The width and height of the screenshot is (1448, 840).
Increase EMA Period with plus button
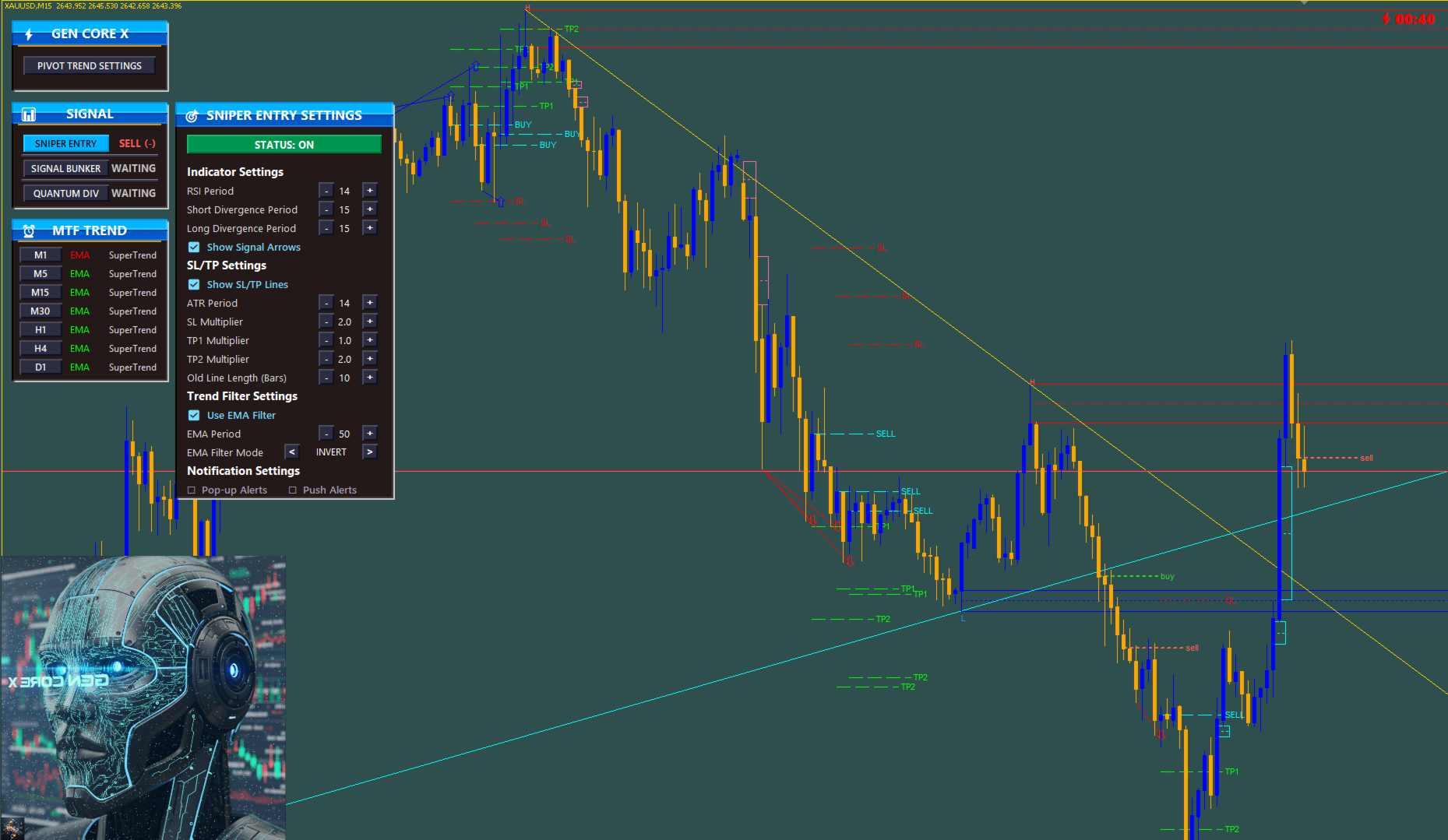[370, 434]
